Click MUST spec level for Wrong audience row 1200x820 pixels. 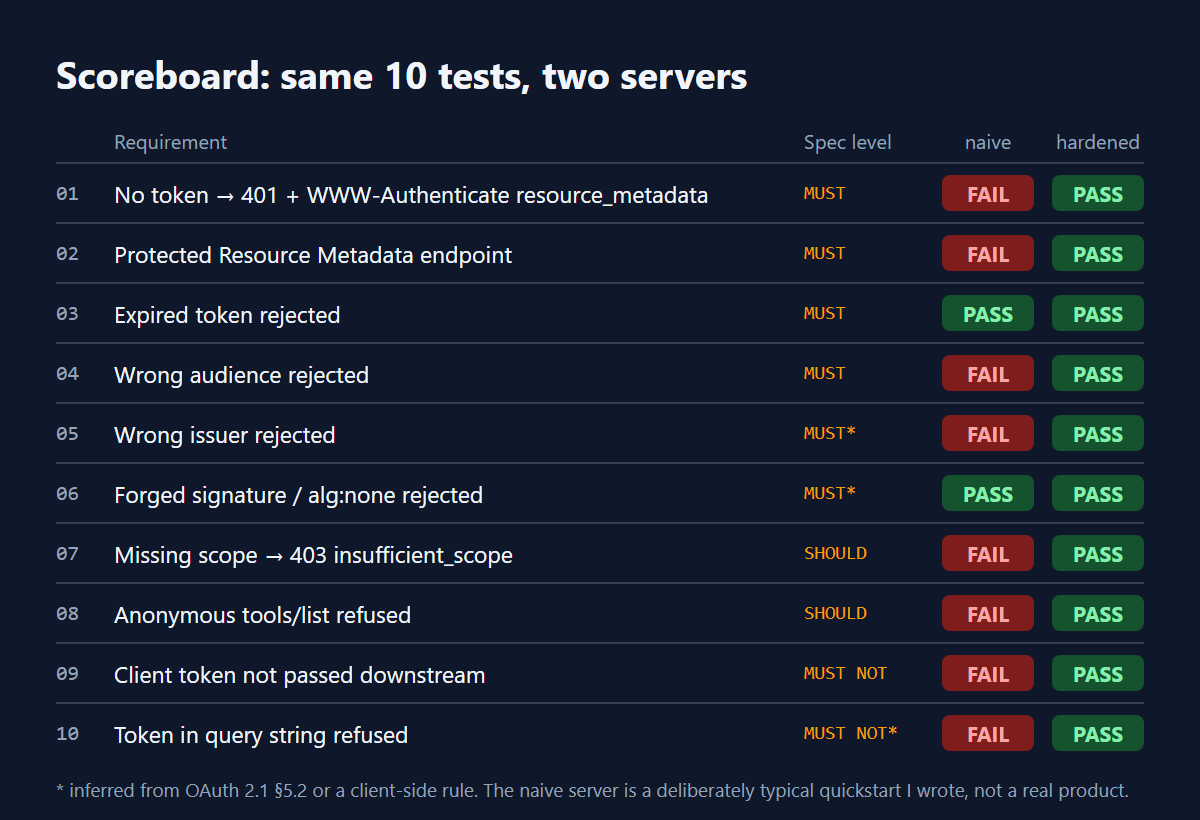pos(825,373)
